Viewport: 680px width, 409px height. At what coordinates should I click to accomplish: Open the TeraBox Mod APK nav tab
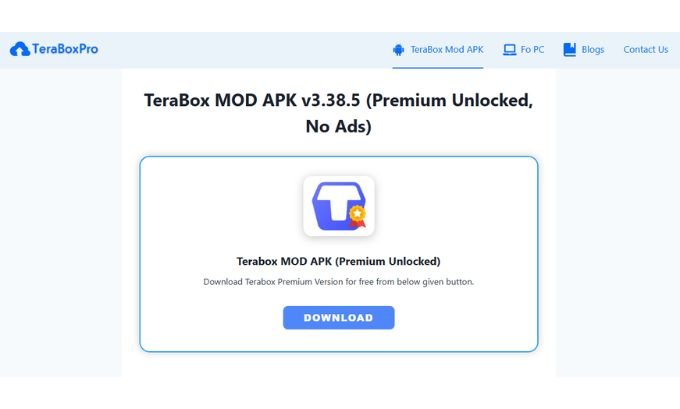(447, 49)
